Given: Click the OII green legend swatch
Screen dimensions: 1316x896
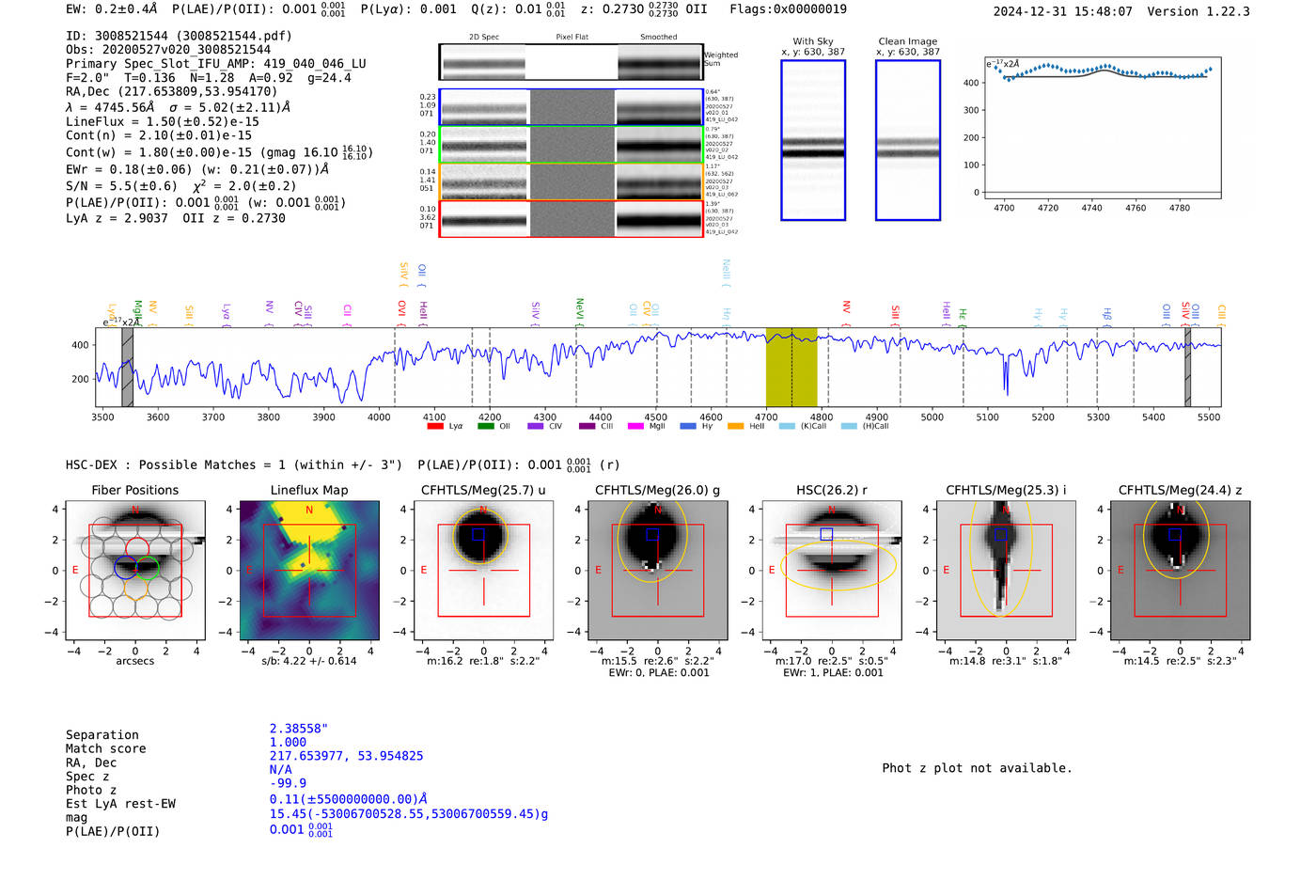Looking at the screenshot, I should (x=485, y=426).
